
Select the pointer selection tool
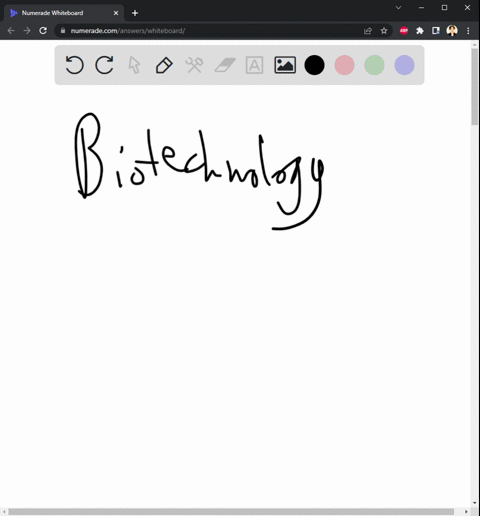(x=134, y=65)
